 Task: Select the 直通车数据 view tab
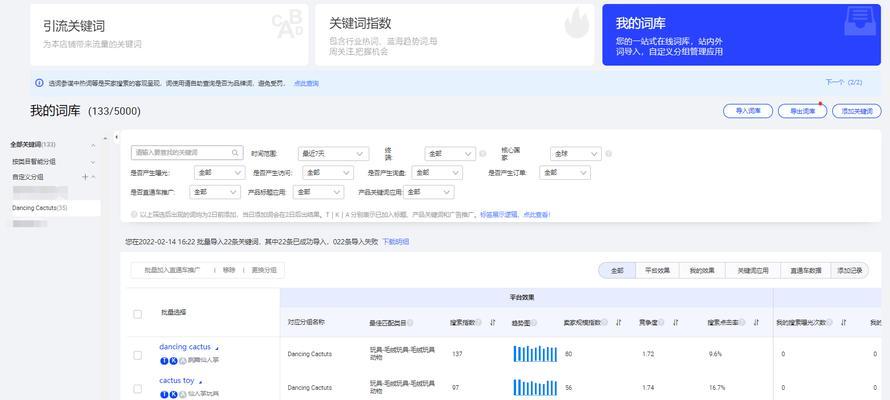805,271
